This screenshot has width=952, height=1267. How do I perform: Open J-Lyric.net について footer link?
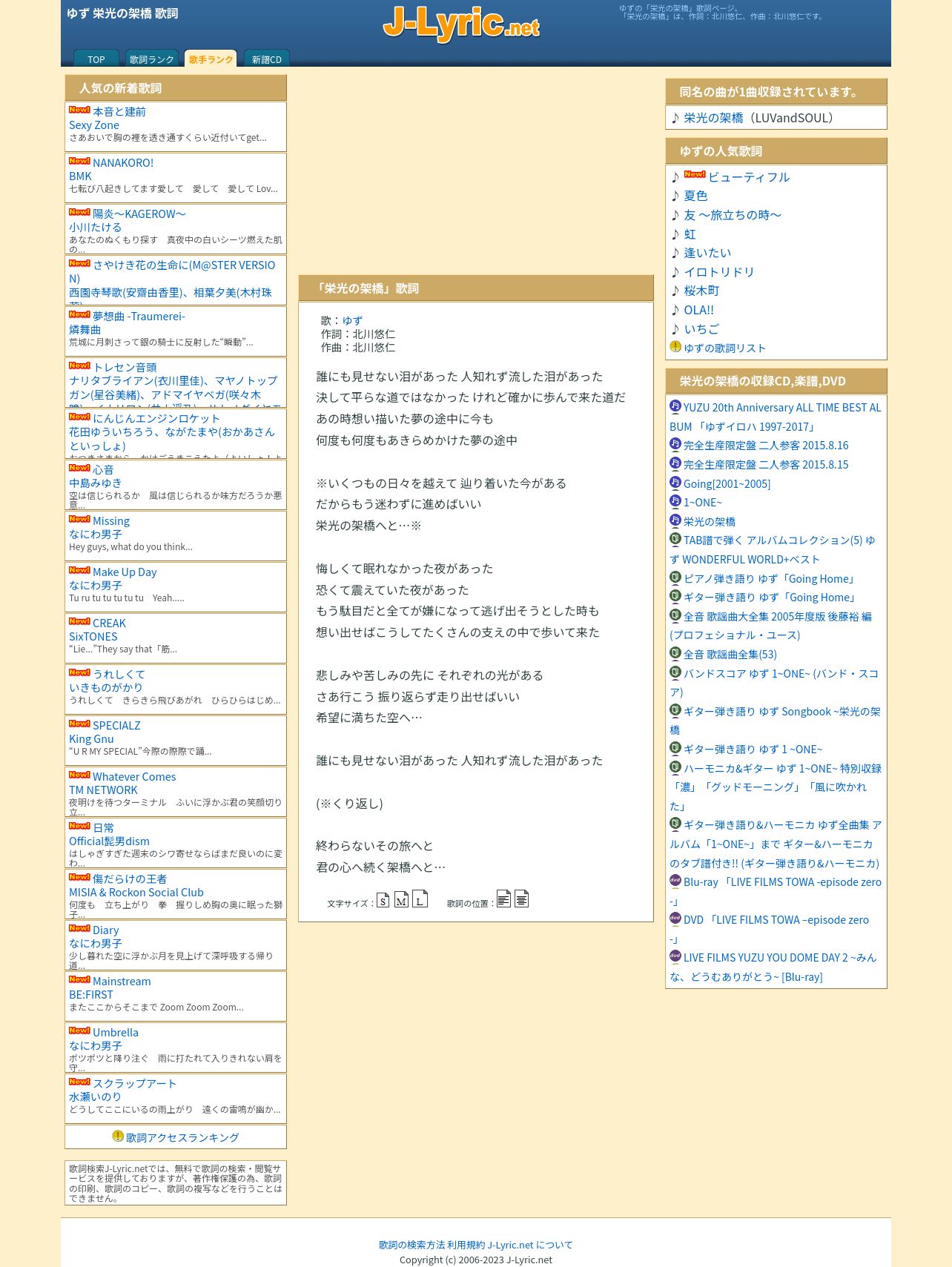pos(530,1246)
